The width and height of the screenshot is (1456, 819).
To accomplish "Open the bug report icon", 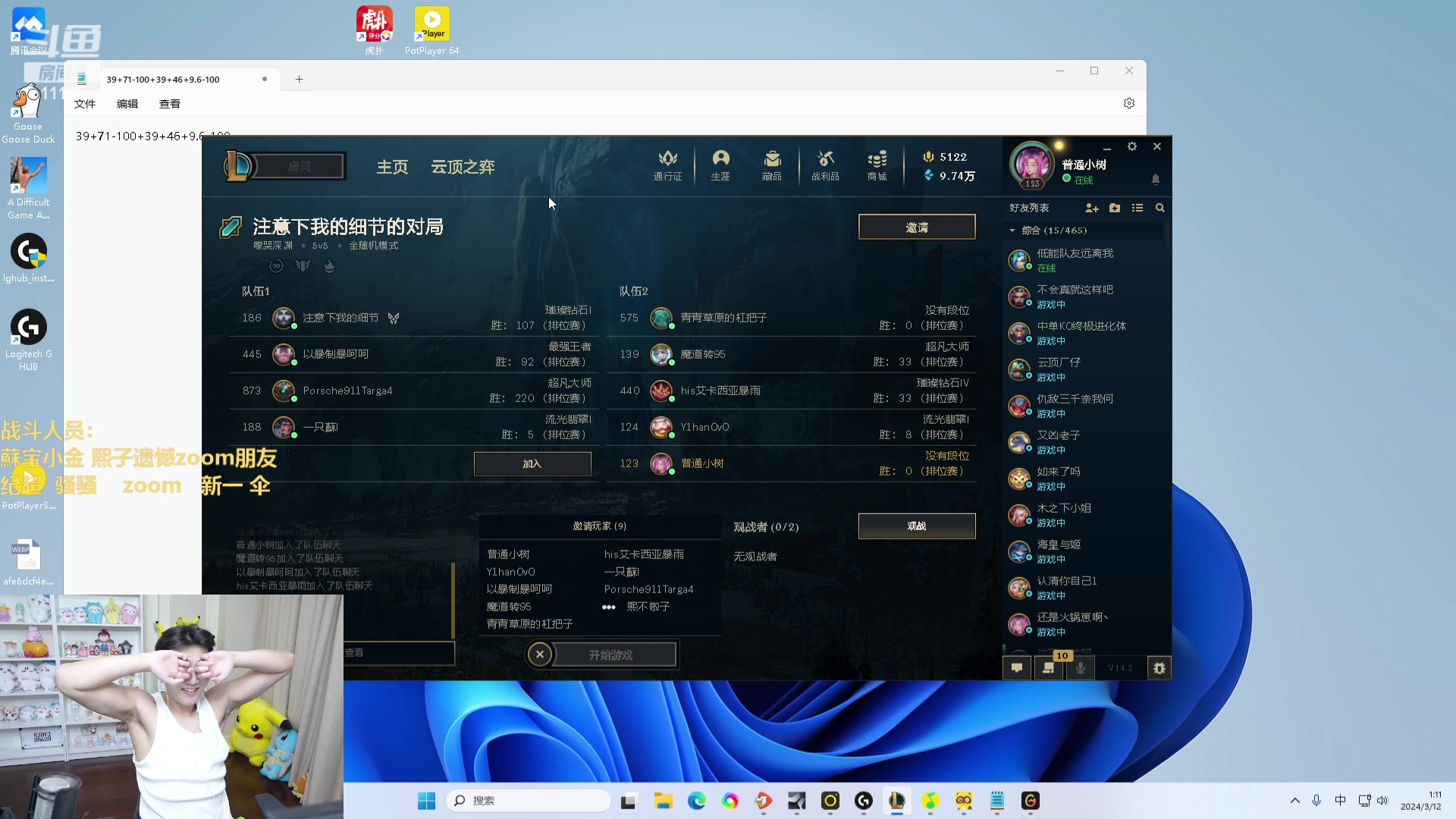I will (1159, 668).
